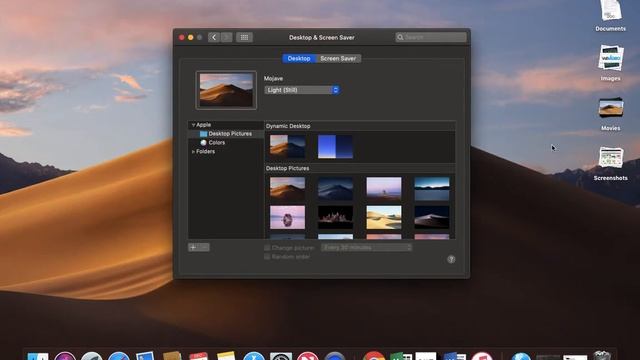The width and height of the screenshot is (640, 360).
Task: Choose the blue Solar Gradients dynamic thumbnail
Action: (x=336, y=147)
